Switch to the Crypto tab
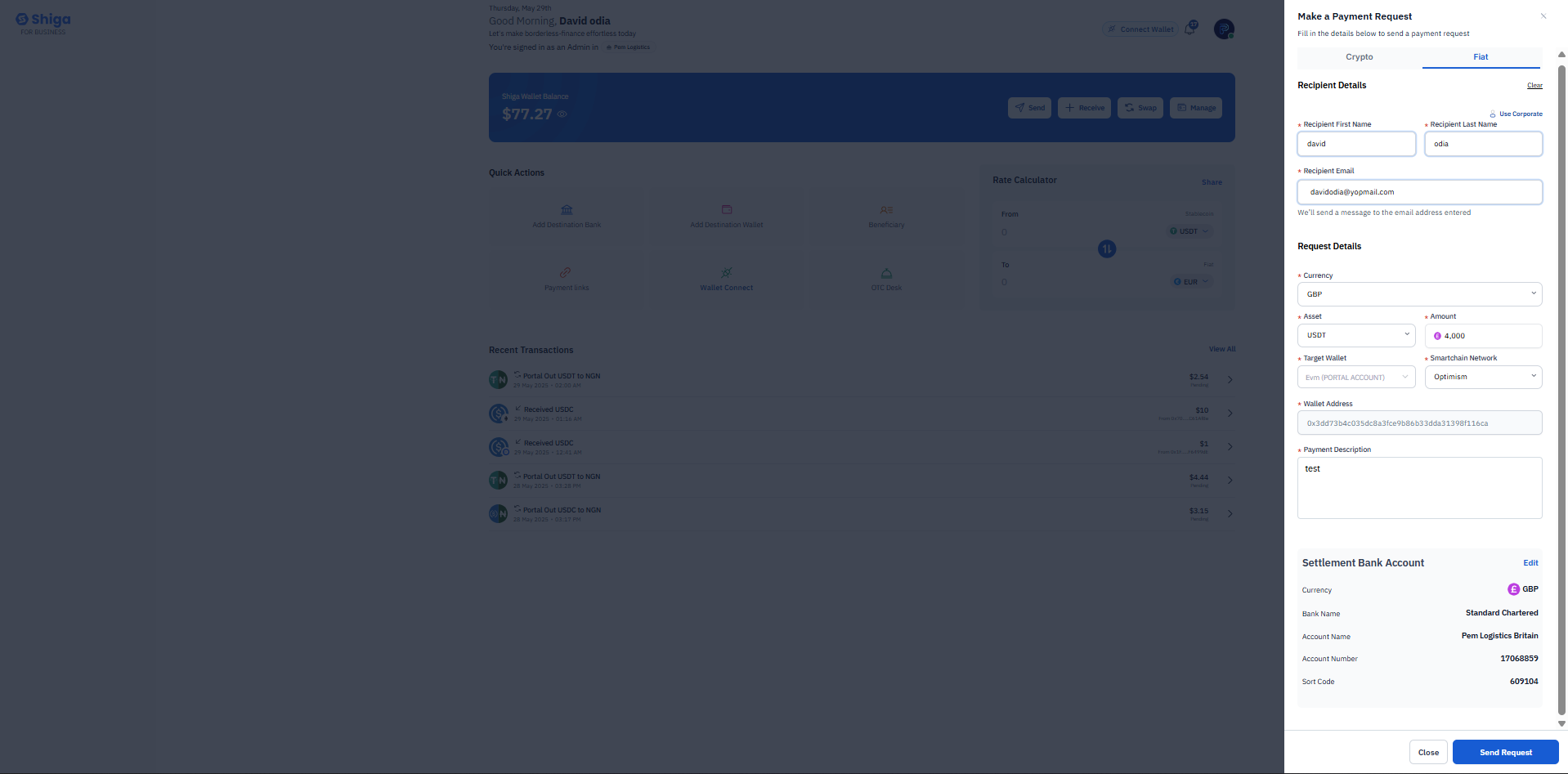 click(x=1359, y=57)
